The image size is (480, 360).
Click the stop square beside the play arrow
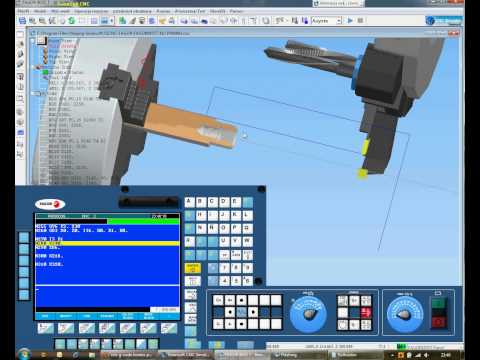[x=360, y=21]
